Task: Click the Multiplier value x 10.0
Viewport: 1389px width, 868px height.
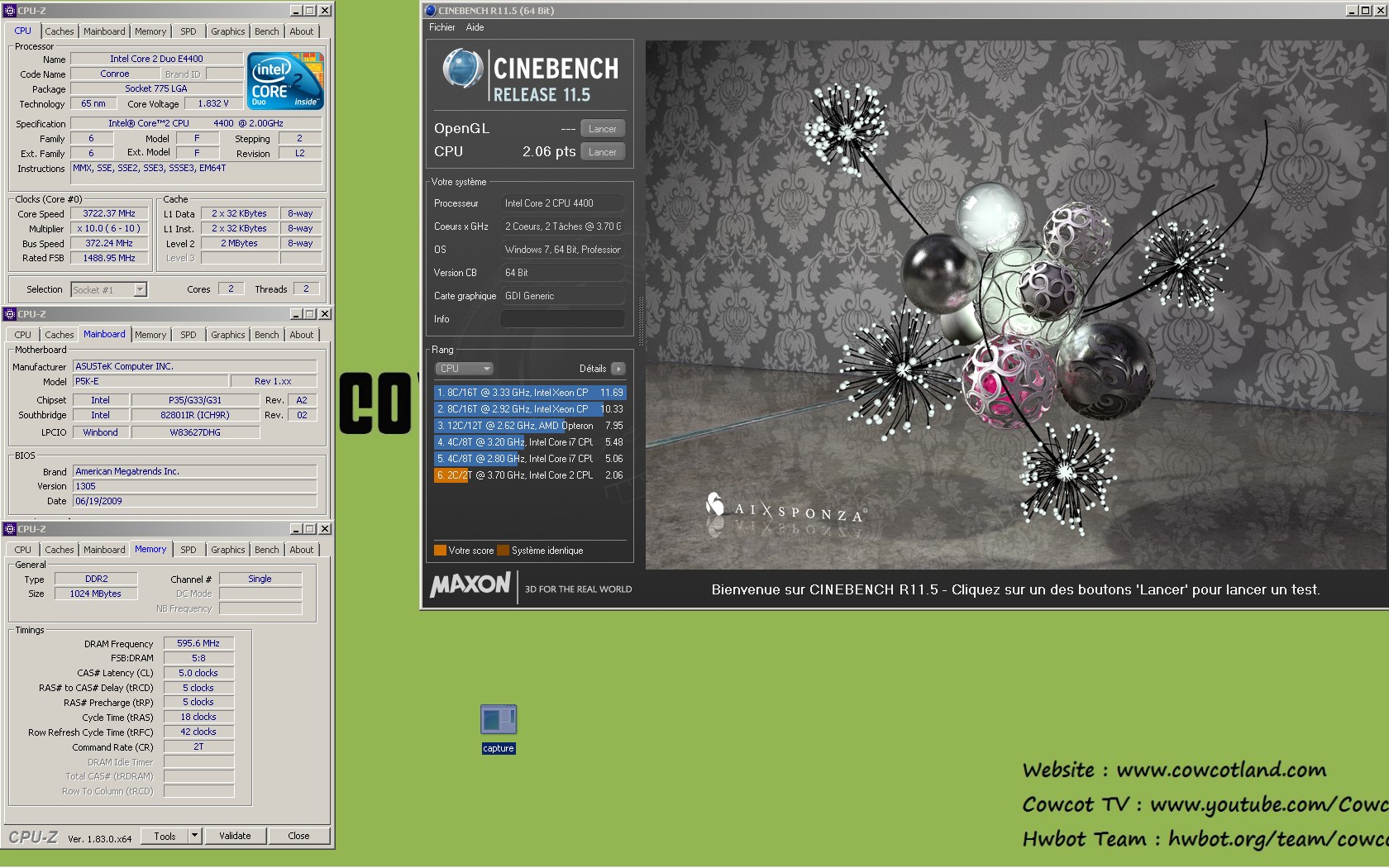Action: (x=109, y=228)
